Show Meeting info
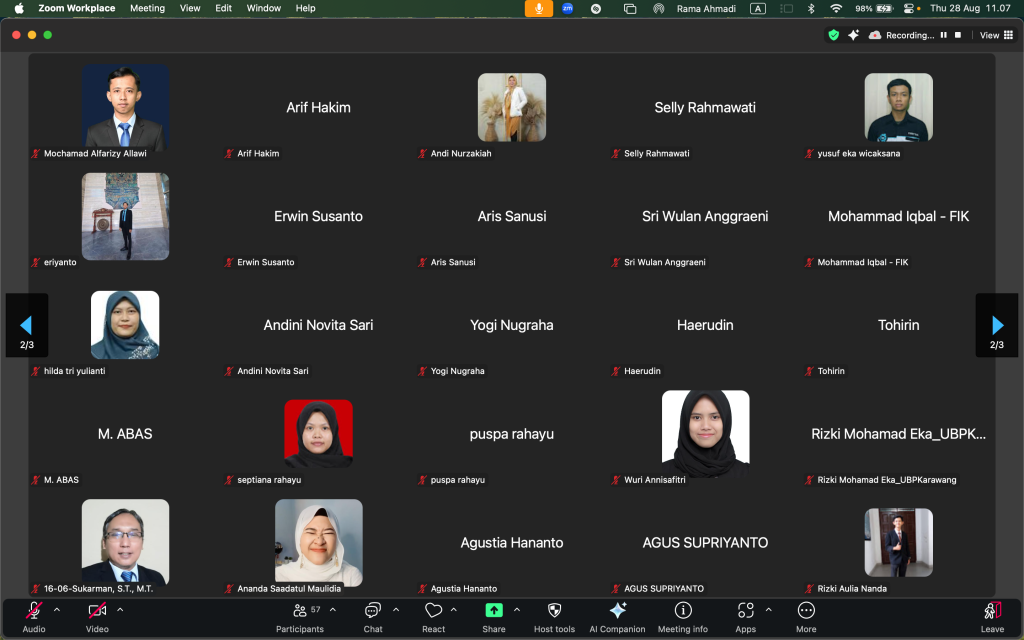Viewport: 1024px width, 640px height. point(682,616)
